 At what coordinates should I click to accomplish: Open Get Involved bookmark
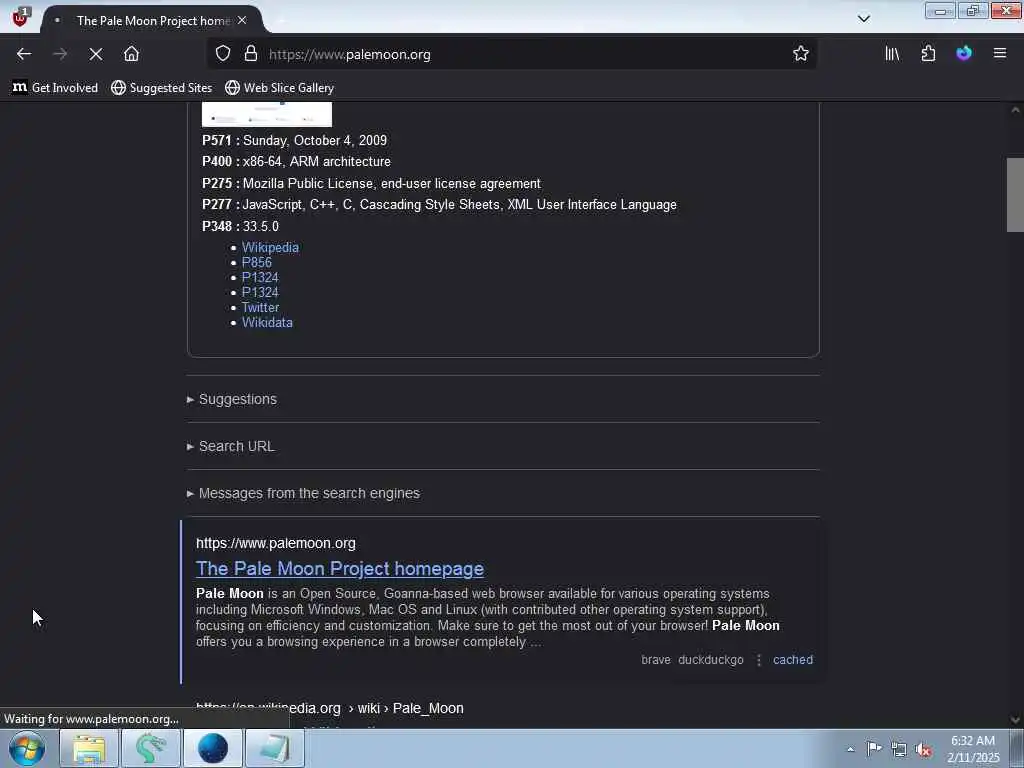[56, 88]
